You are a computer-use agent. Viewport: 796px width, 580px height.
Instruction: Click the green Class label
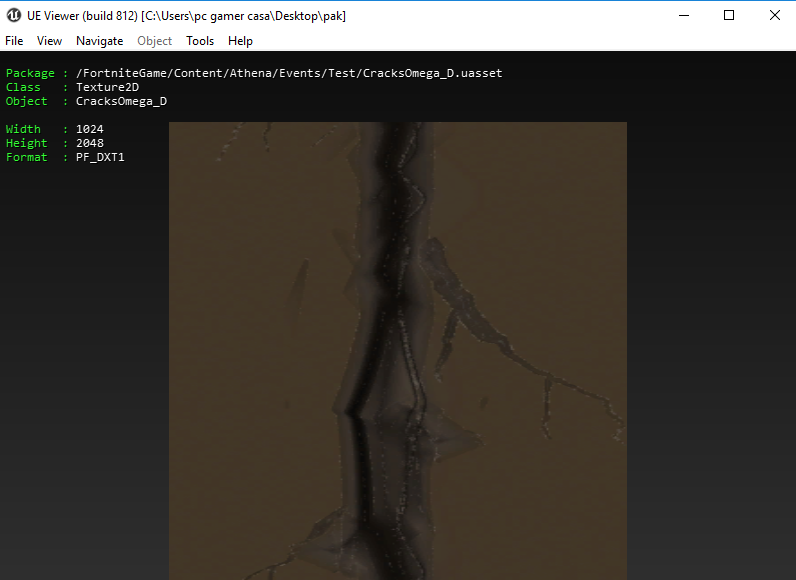(x=23, y=87)
